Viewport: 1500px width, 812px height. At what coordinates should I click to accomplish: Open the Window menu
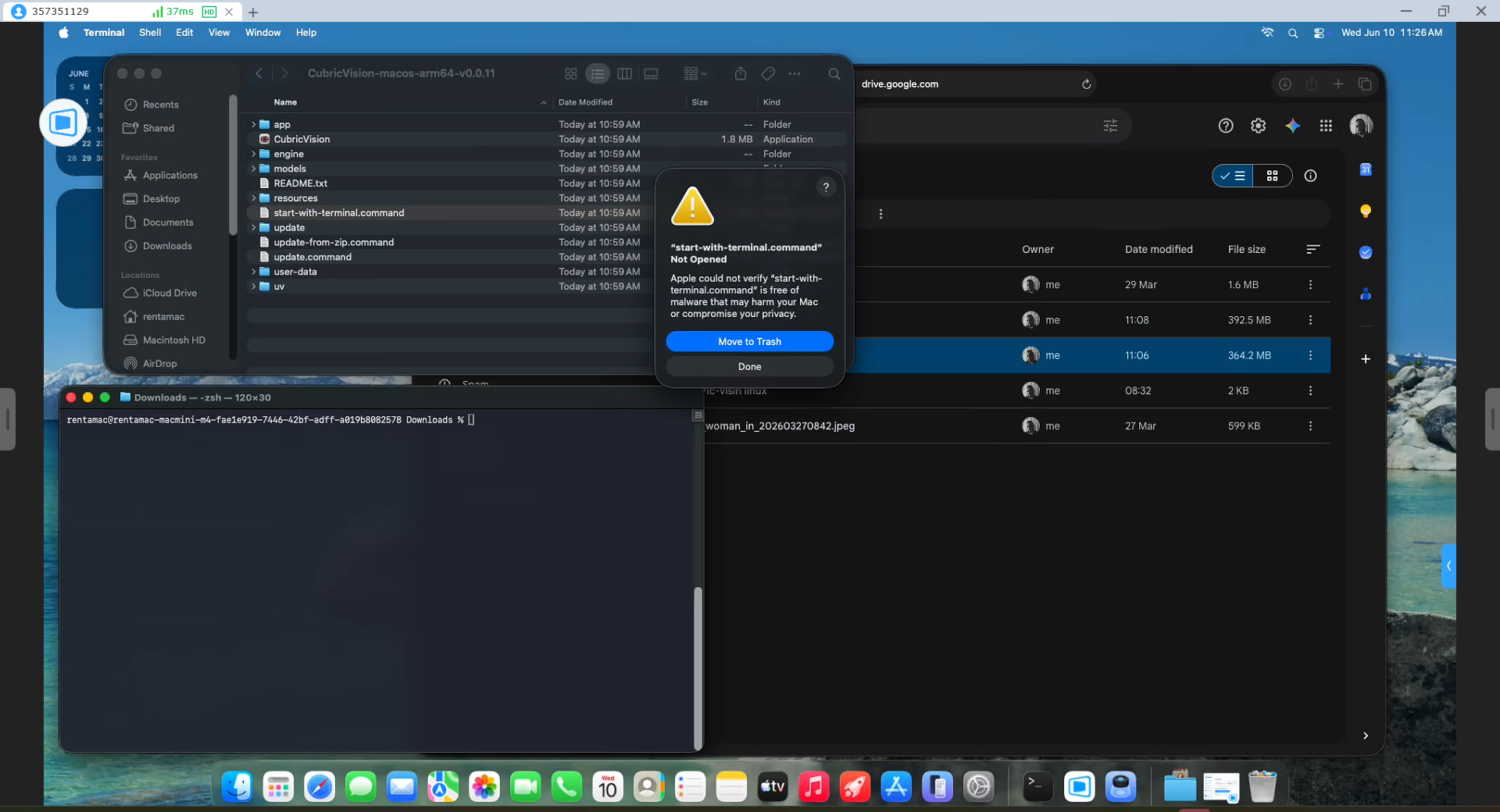tap(262, 33)
